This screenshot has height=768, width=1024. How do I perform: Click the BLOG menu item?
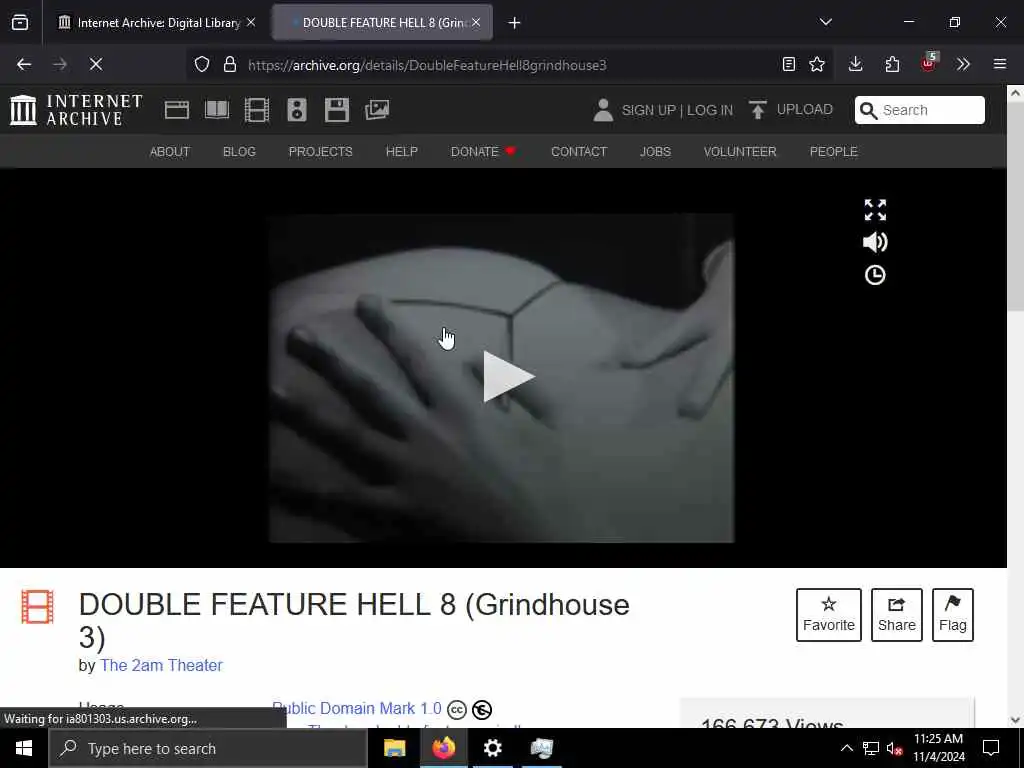(x=239, y=152)
